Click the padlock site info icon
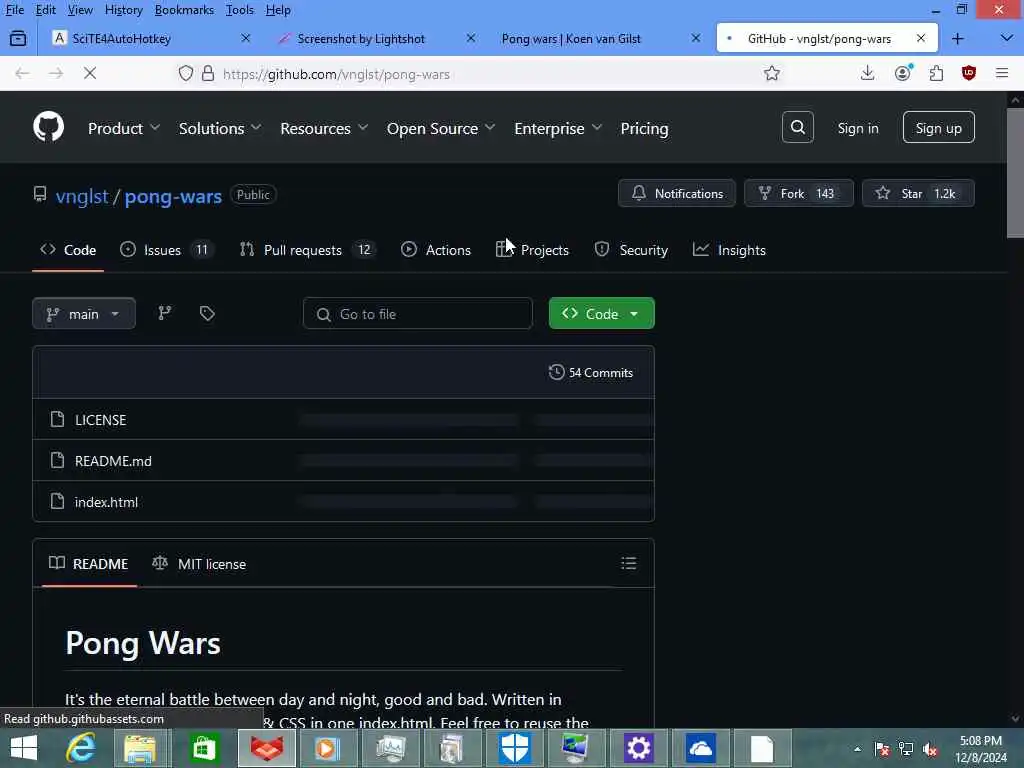 coord(208,73)
